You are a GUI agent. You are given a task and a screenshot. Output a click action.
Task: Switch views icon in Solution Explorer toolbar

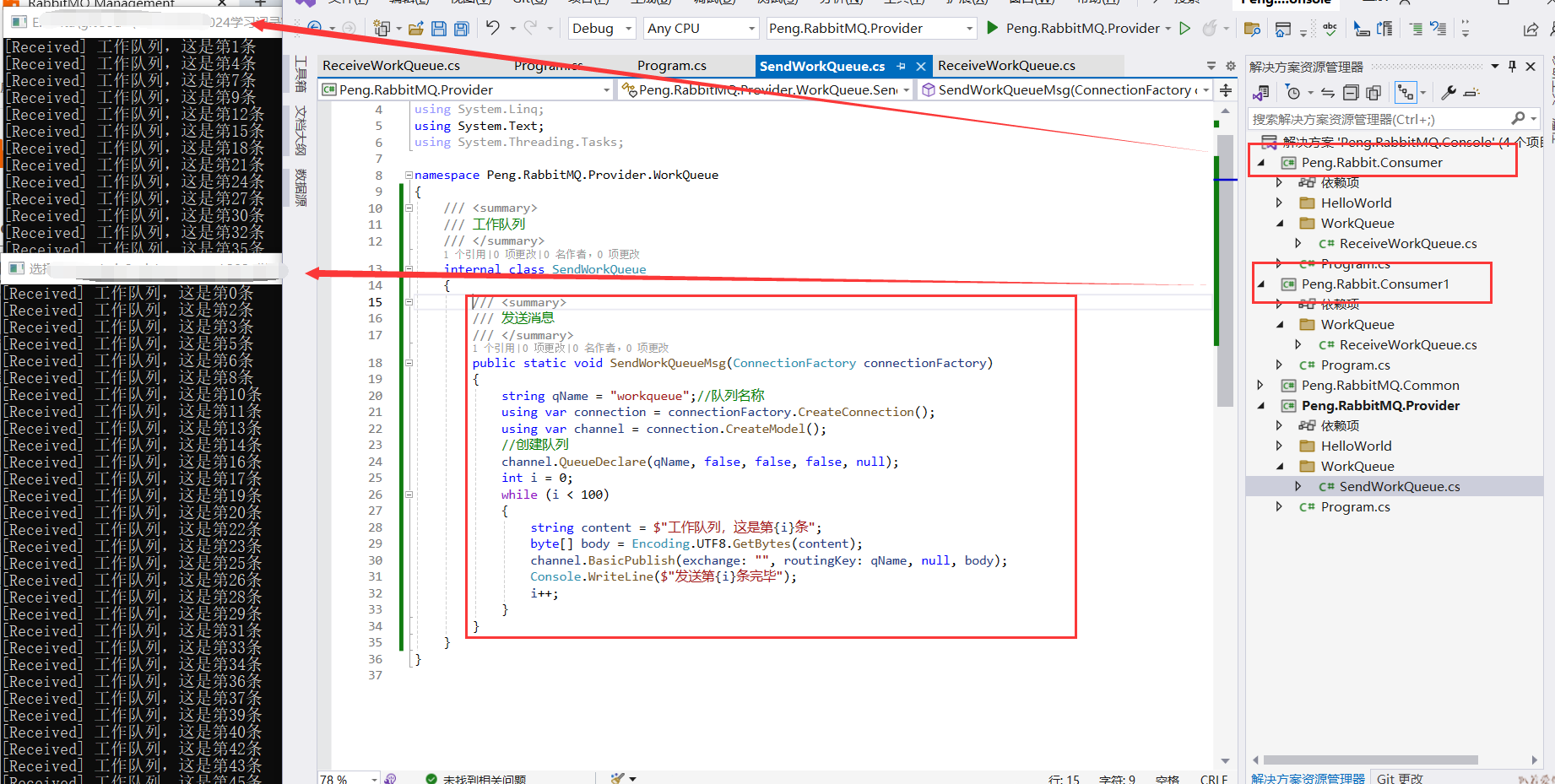pyautogui.click(x=1261, y=93)
